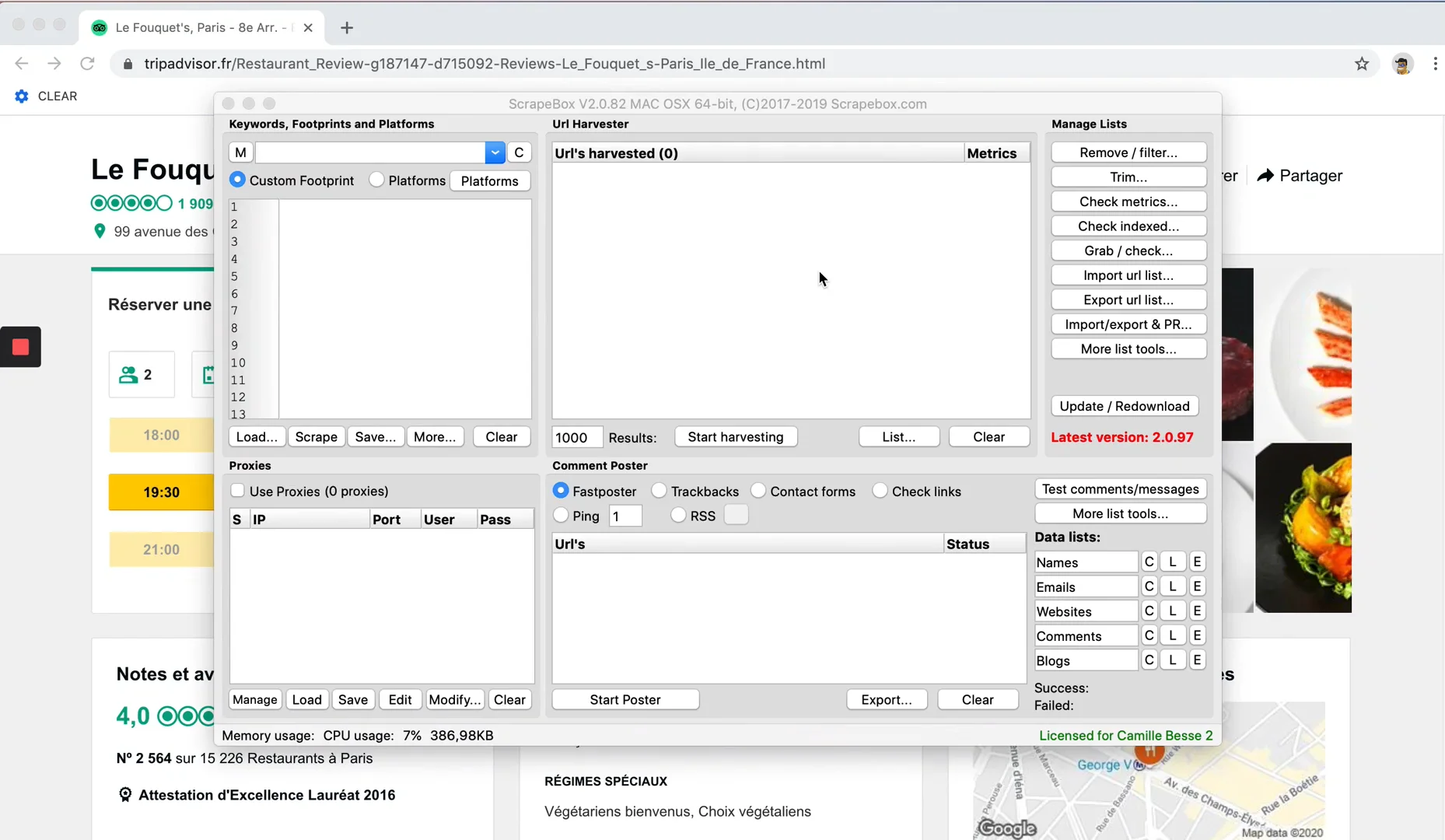Click the proxies Load button
1445x840 pixels.
[306, 699]
